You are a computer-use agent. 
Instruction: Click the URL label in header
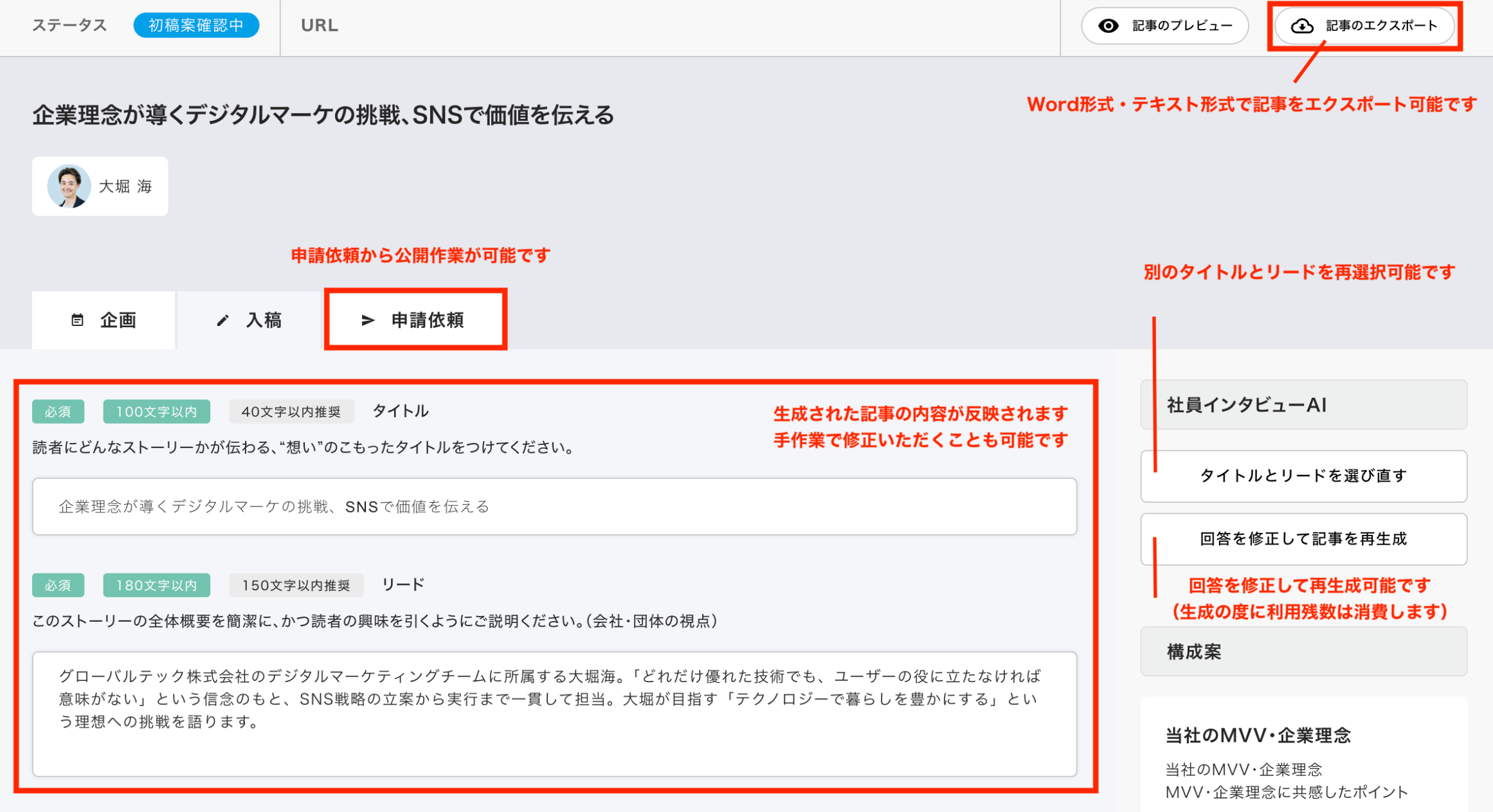[x=320, y=26]
